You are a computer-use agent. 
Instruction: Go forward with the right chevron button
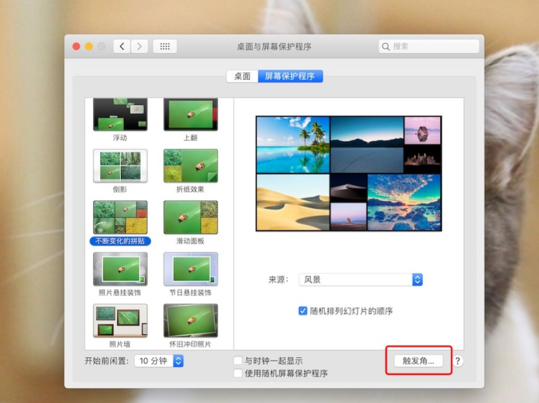pyautogui.click(x=139, y=46)
